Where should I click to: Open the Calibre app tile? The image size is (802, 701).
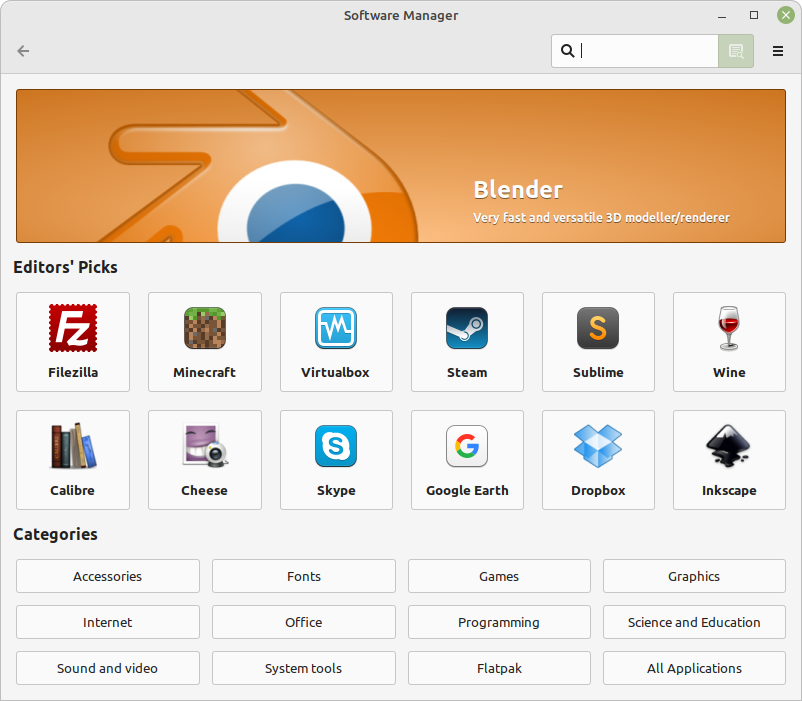(73, 460)
